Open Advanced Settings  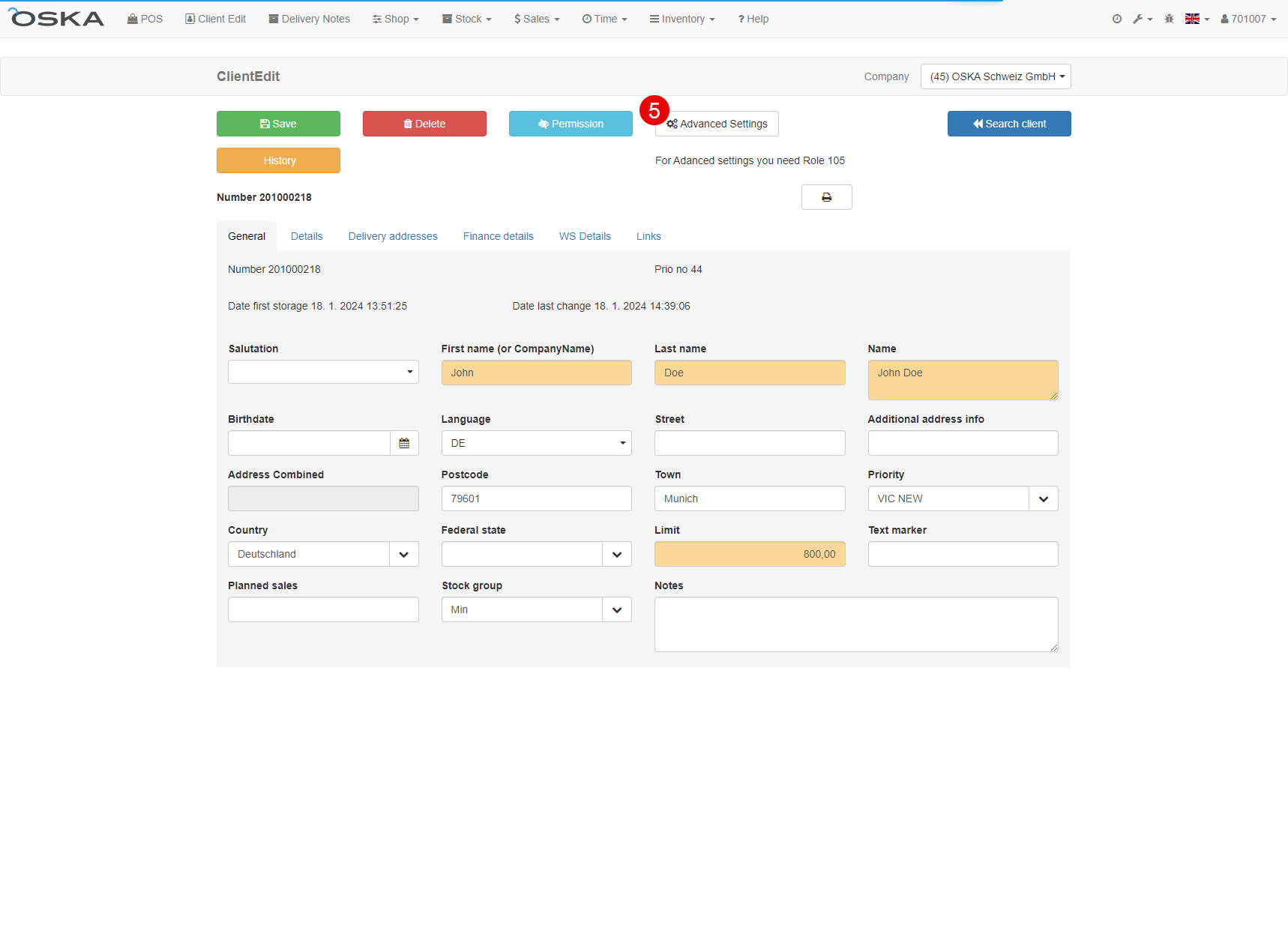tap(717, 124)
